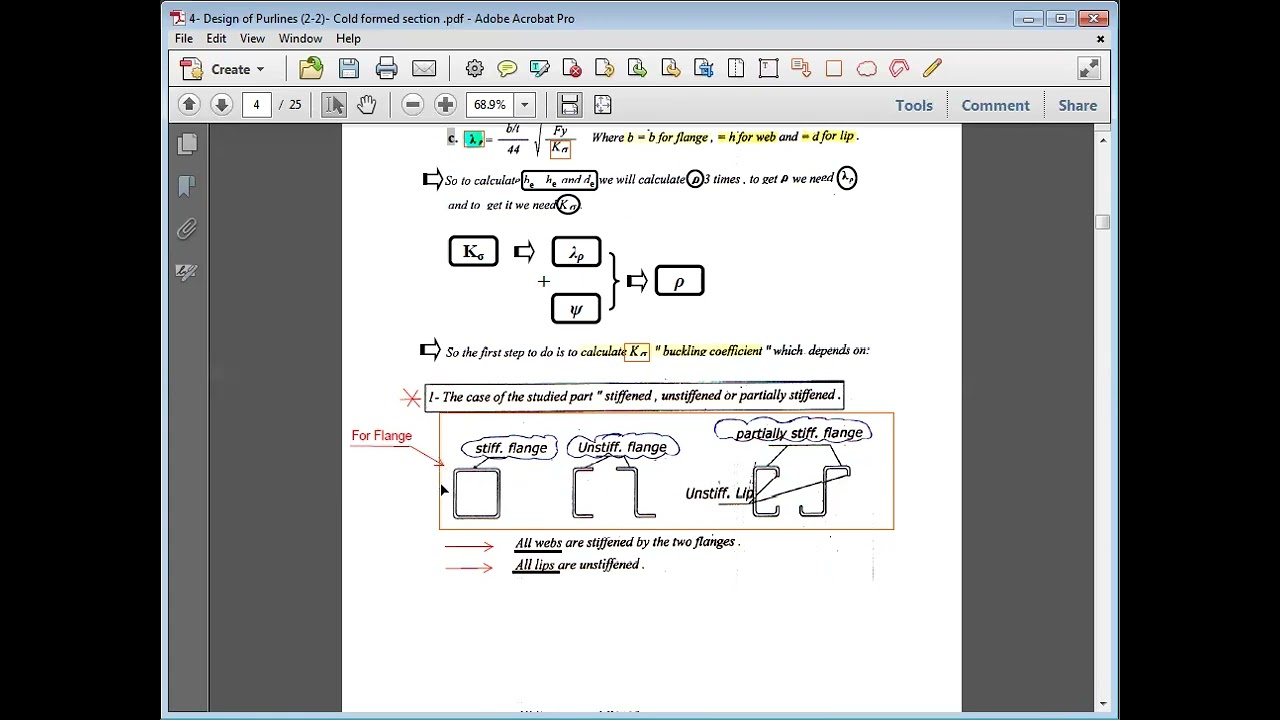This screenshot has height=720, width=1280.
Task: Save the file with the floppy icon
Action: click(x=348, y=69)
